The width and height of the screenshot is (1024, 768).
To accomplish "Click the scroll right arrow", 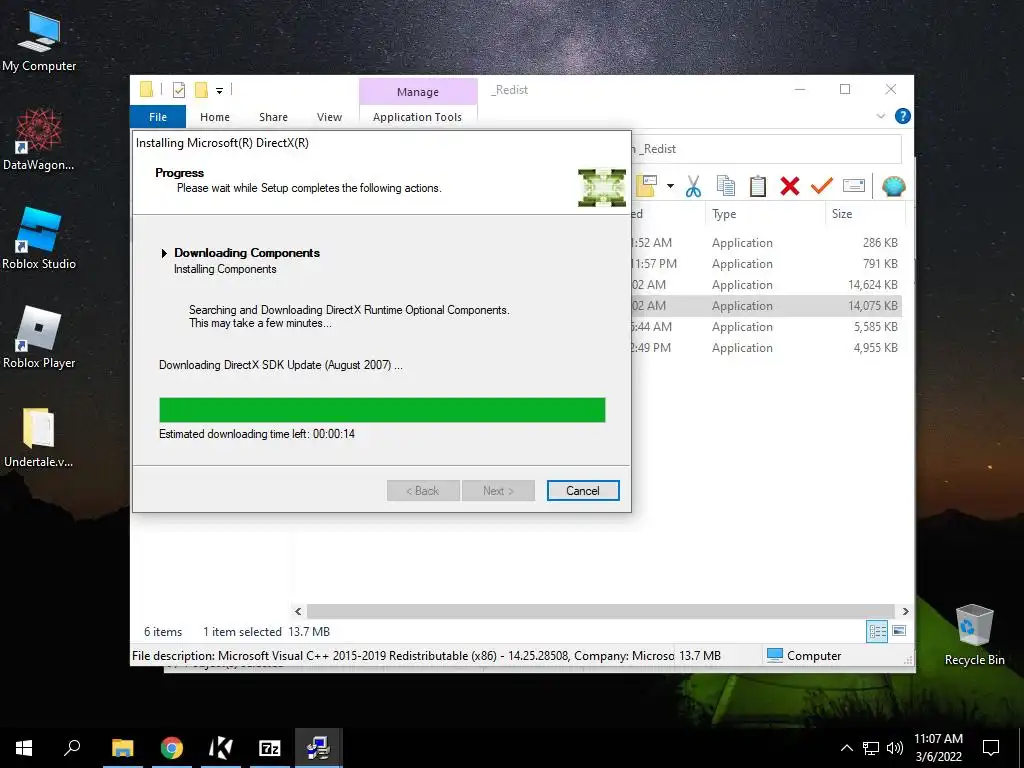I will [905, 611].
